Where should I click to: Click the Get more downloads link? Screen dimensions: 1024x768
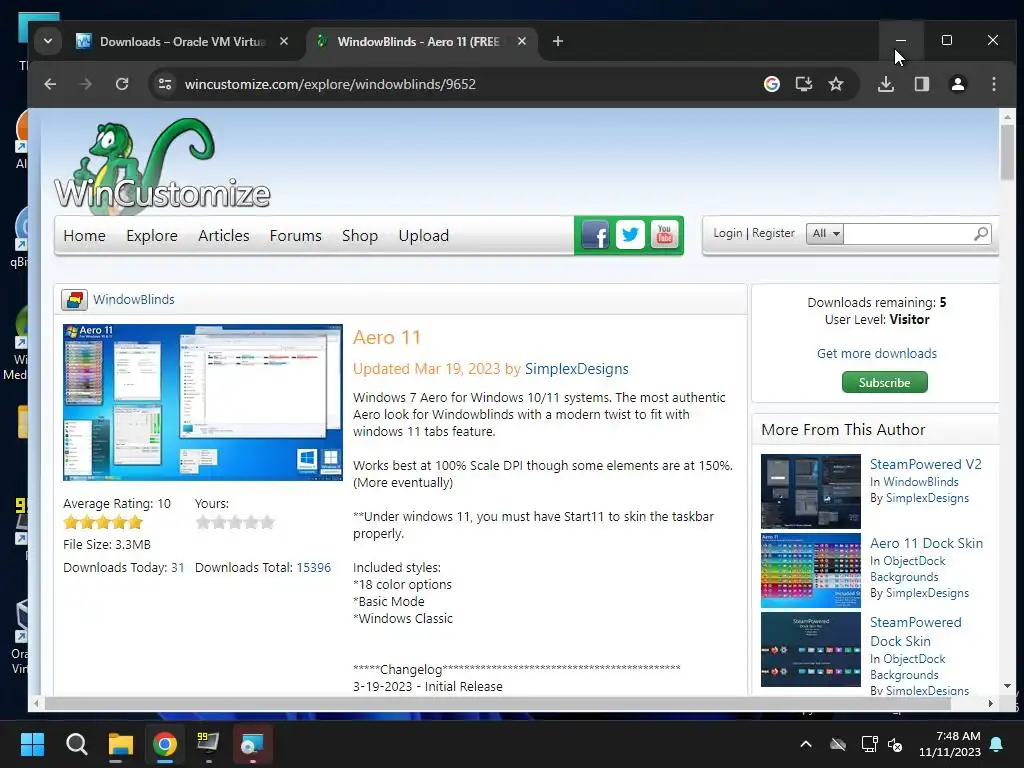point(877,353)
